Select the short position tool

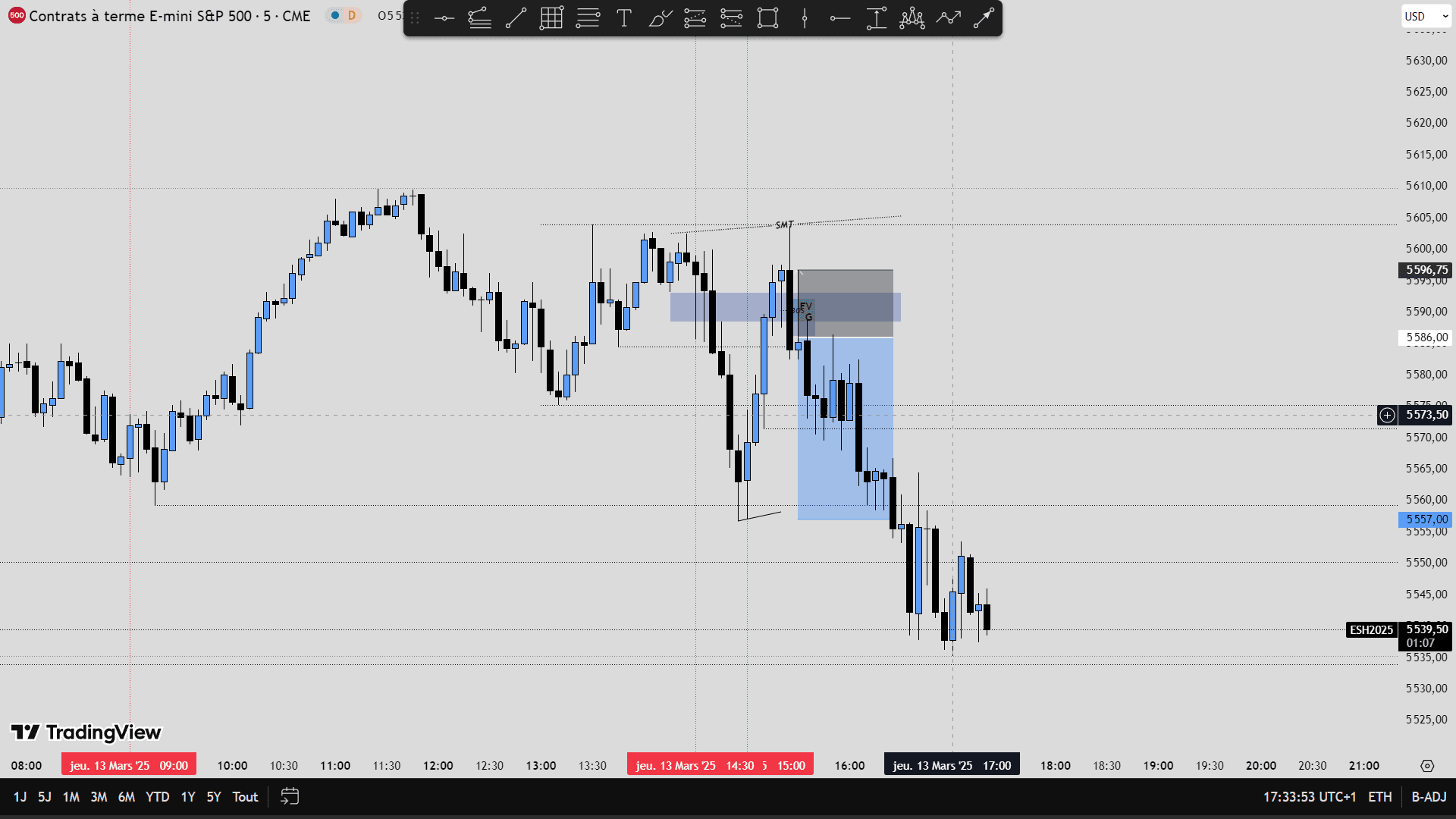[x=731, y=18]
